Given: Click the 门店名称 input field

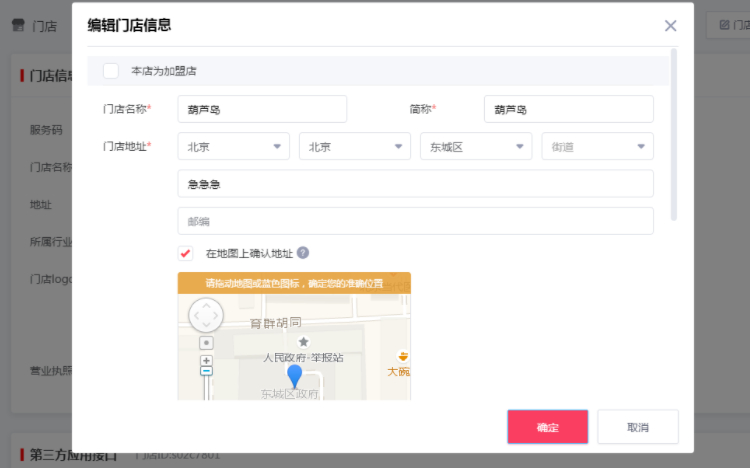Looking at the screenshot, I should (262, 109).
